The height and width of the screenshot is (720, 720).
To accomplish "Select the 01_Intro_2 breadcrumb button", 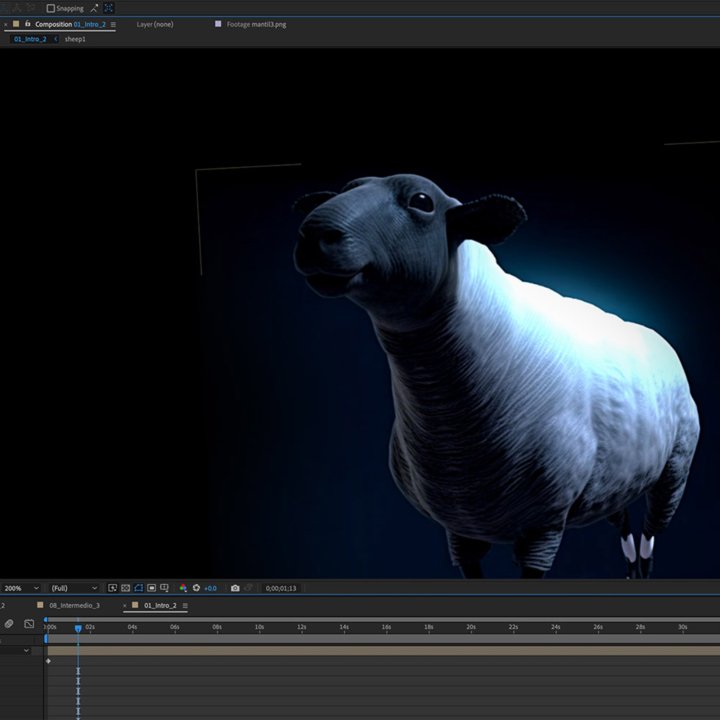I will 30,39.
